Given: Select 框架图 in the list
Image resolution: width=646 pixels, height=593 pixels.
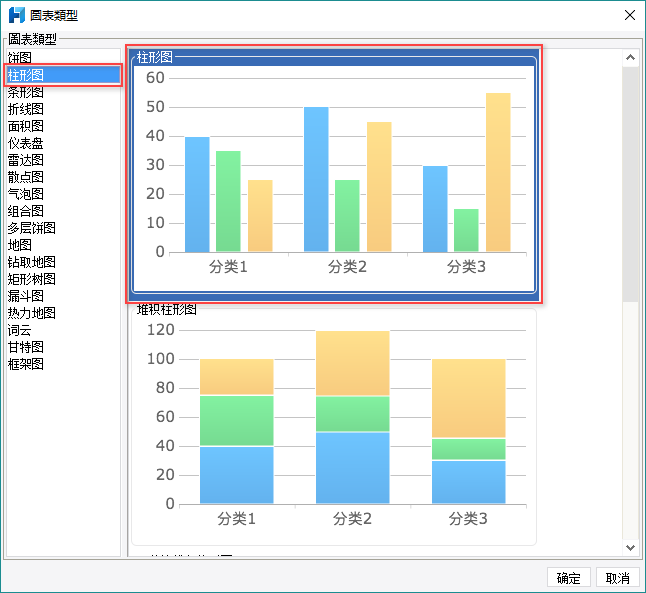Looking at the screenshot, I should pyautogui.click(x=63, y=364).
